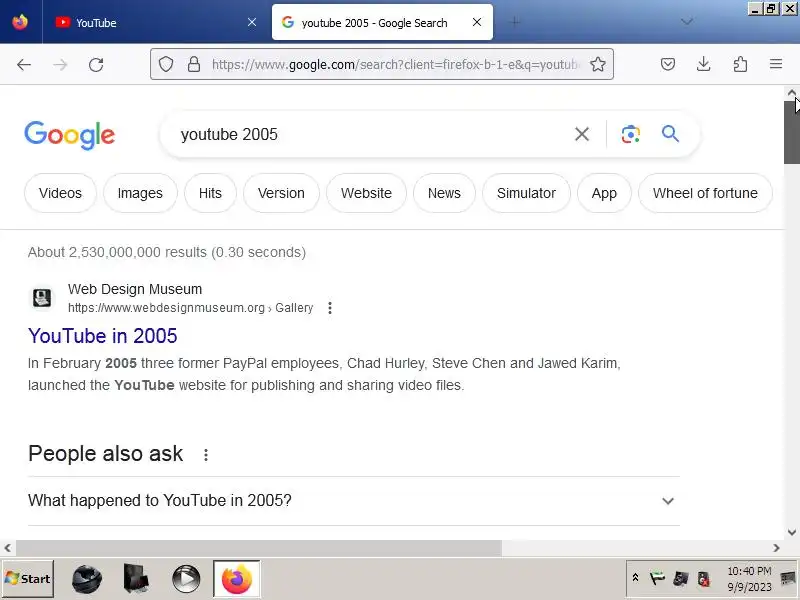Close the Google Search tab
Screen dimensions: 800x600
477,22
